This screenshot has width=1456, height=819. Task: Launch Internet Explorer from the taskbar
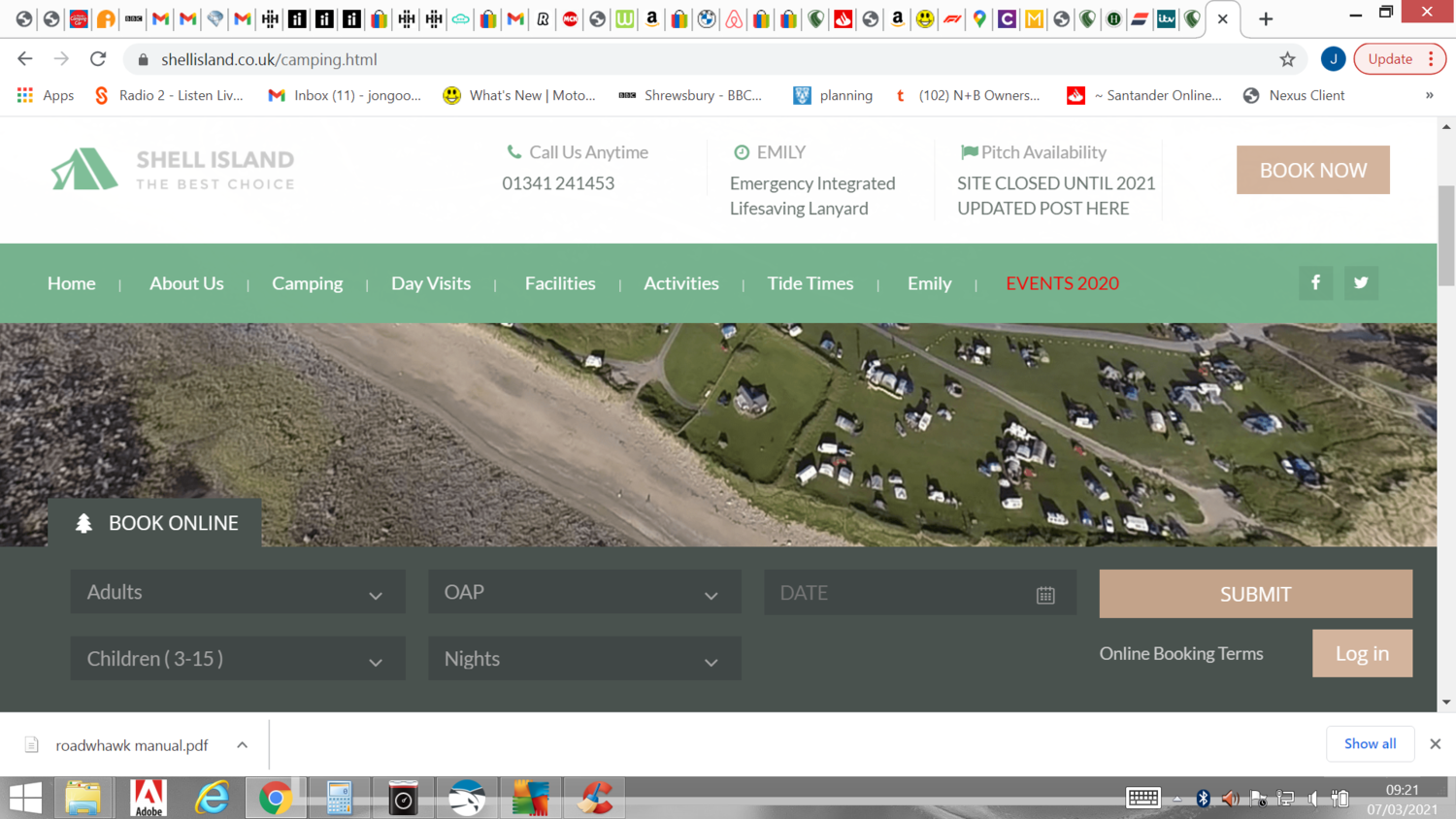pyautogui.click(x=212, y=798)
